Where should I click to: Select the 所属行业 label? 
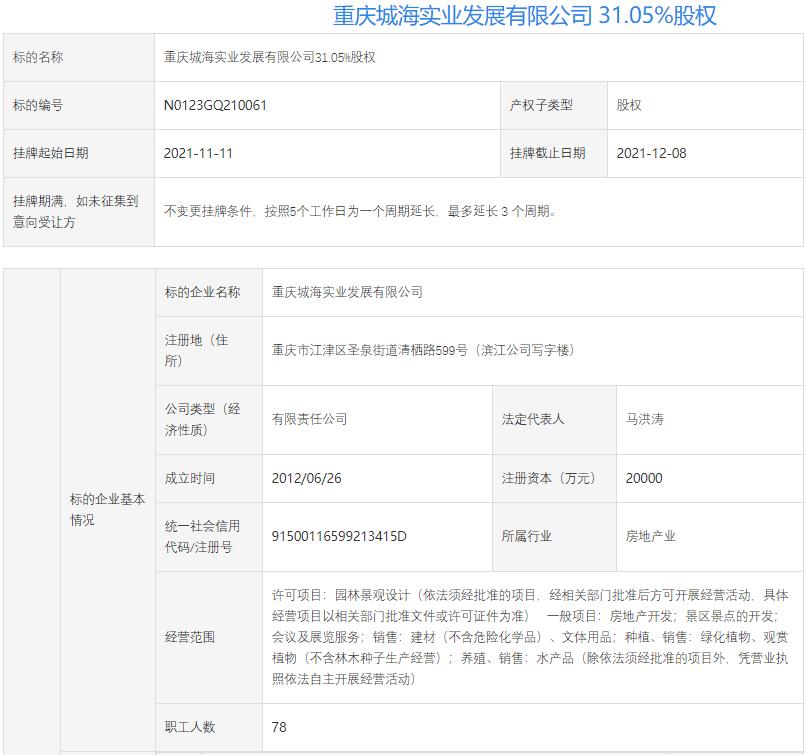tap(527, 536)
